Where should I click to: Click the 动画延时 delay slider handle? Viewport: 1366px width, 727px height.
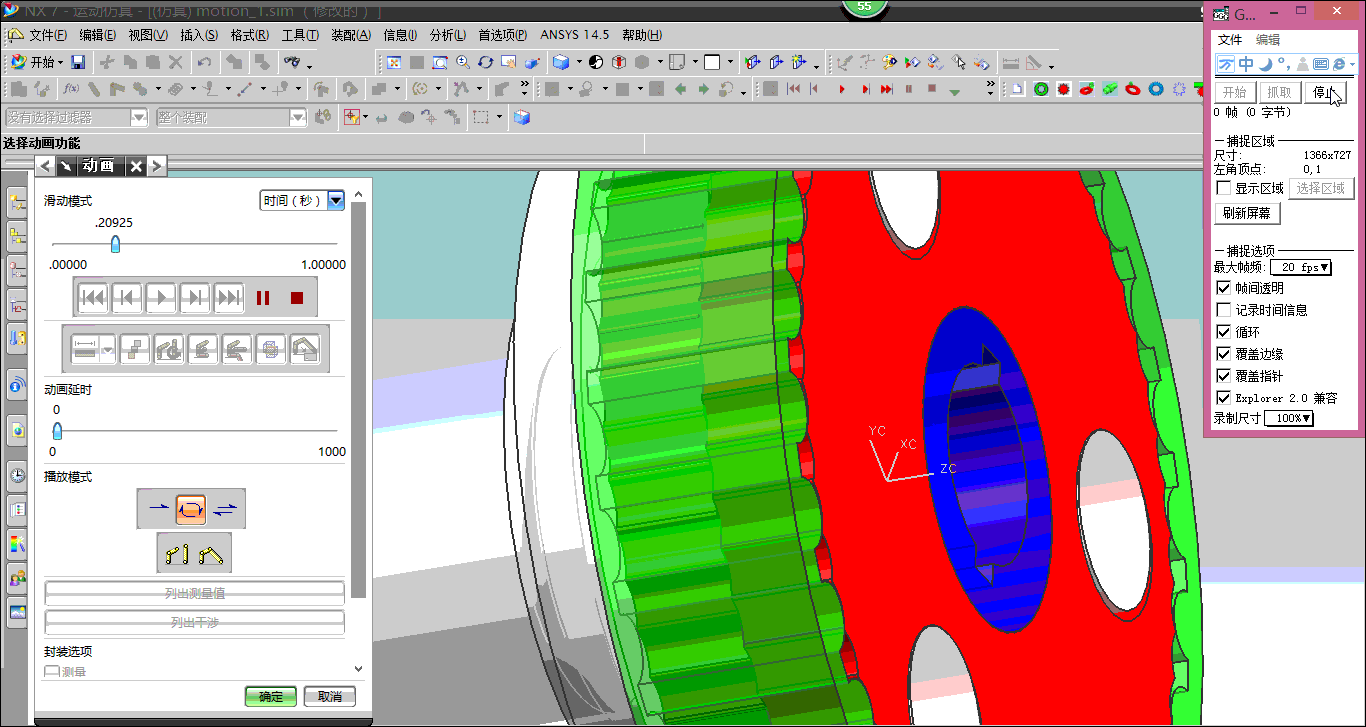[57, 431]
